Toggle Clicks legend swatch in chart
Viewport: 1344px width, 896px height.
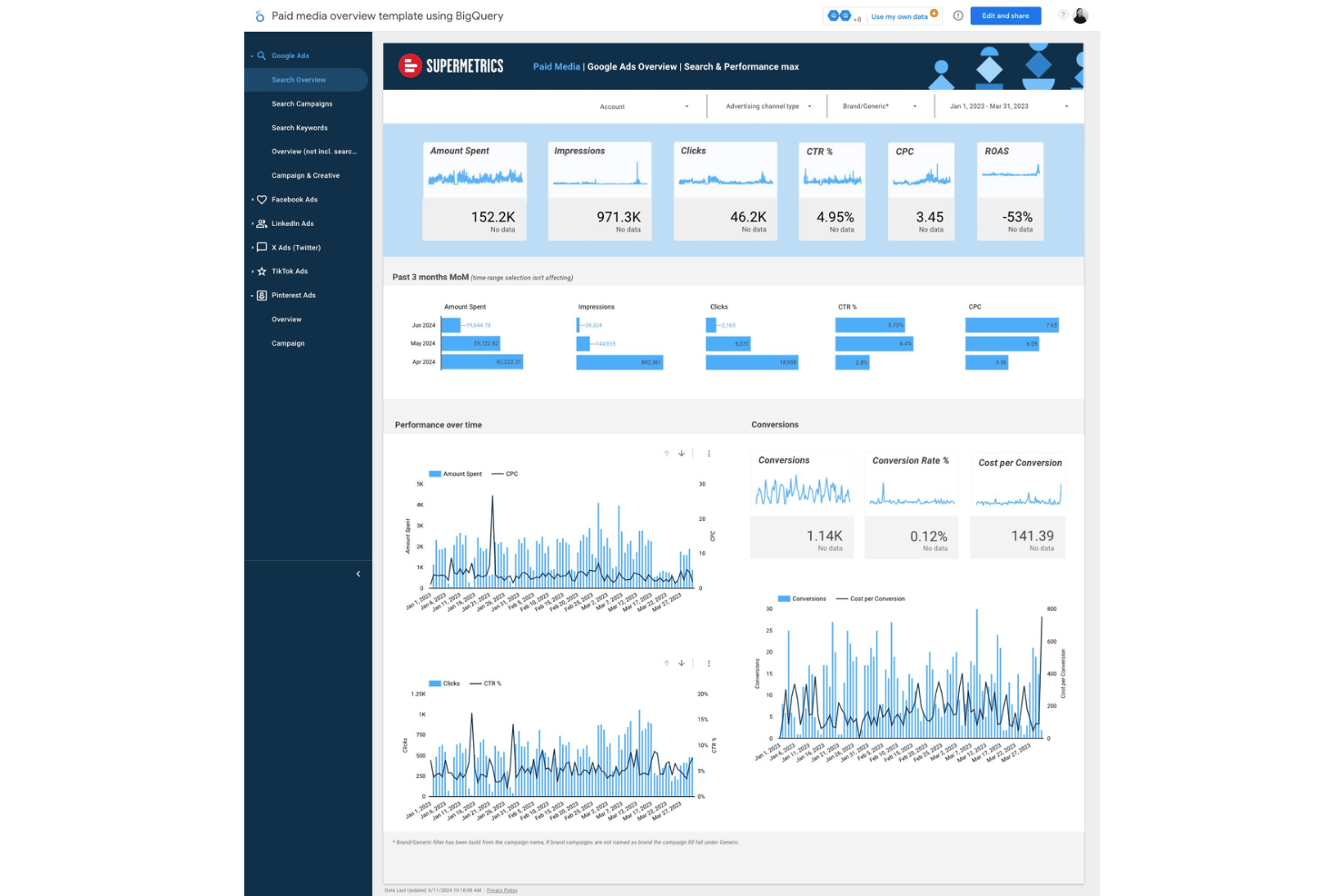click(434, 684)
